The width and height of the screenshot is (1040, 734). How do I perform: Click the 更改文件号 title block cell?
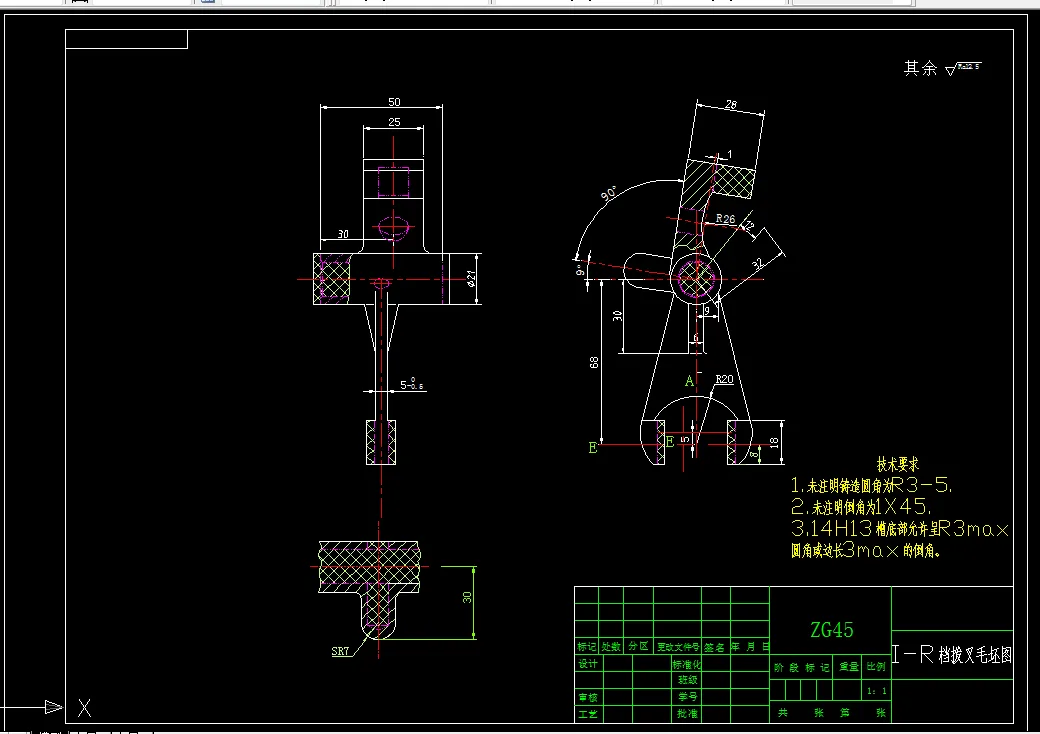[x=677, y=646]
